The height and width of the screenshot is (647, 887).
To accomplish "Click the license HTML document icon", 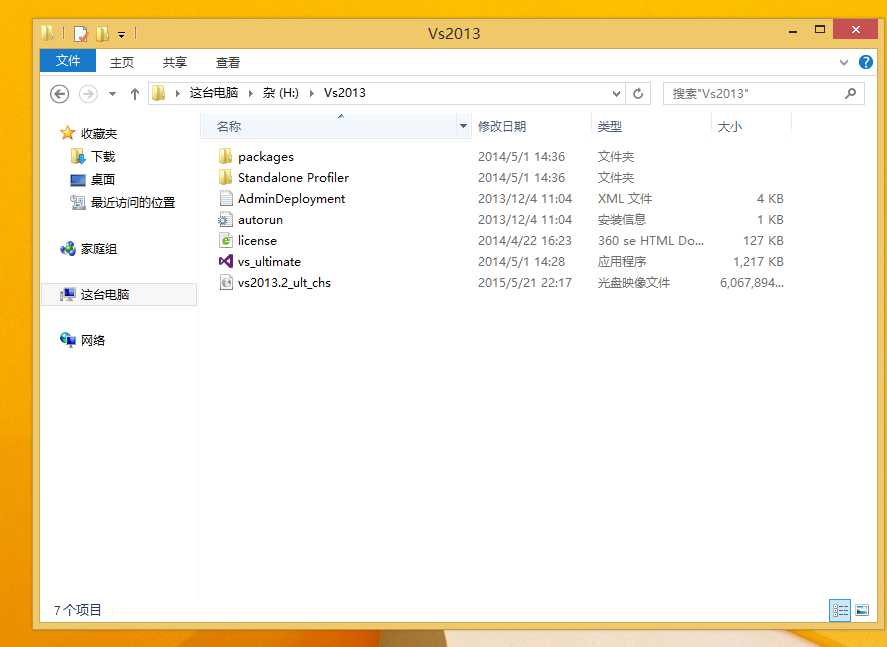I will pos(225,240).
